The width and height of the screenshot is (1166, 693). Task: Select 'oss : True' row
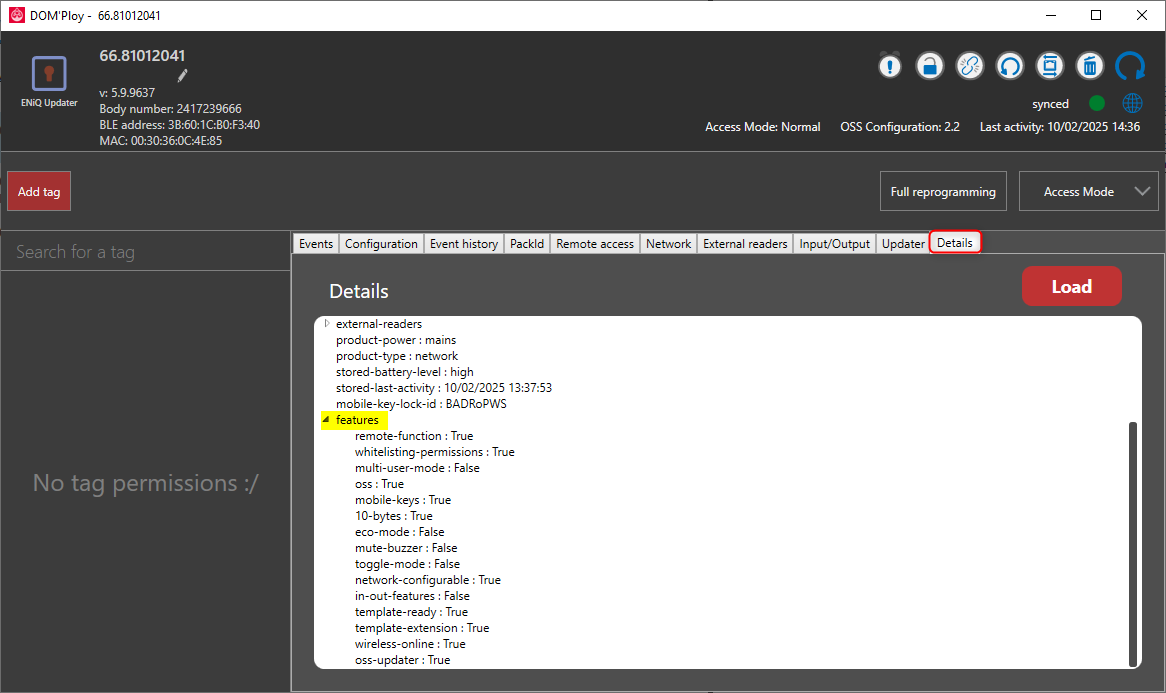tap(379, 484)
